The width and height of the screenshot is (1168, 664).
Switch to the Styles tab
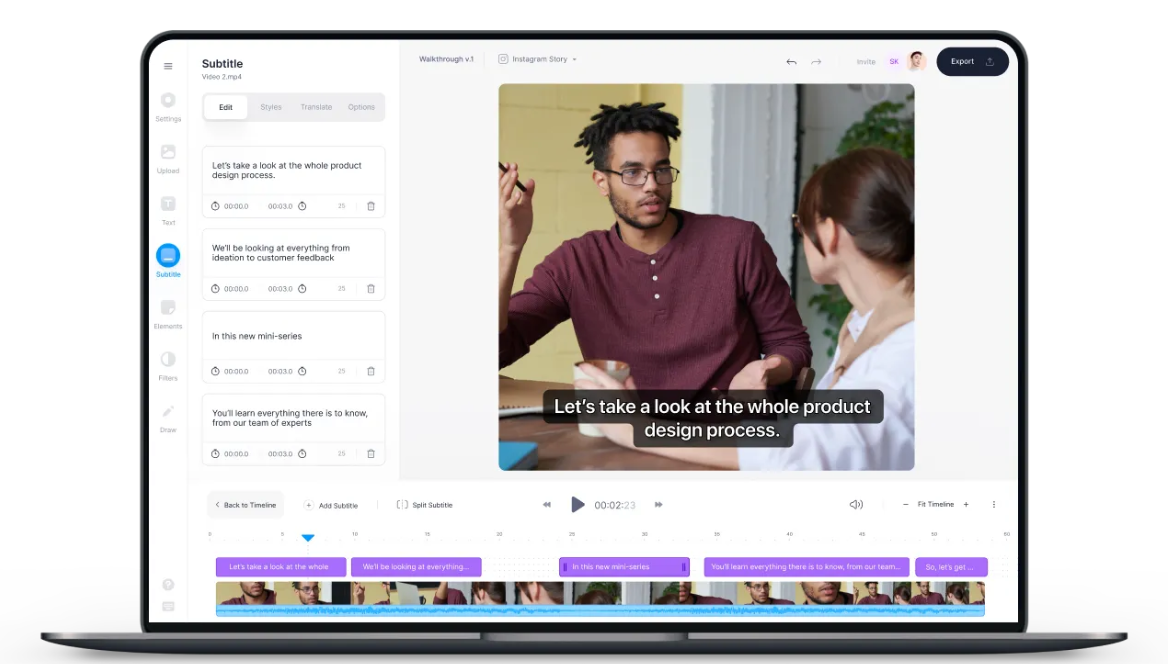(271, 107)
